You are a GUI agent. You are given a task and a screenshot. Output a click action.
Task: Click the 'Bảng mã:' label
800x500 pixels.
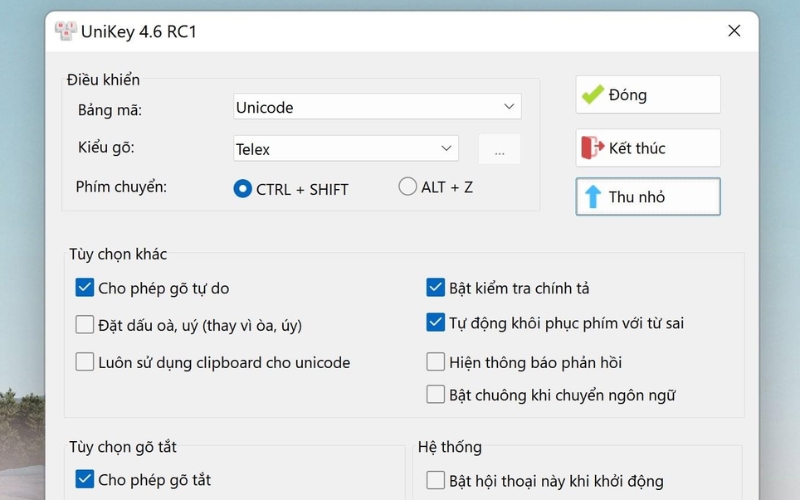click(110, 110)
